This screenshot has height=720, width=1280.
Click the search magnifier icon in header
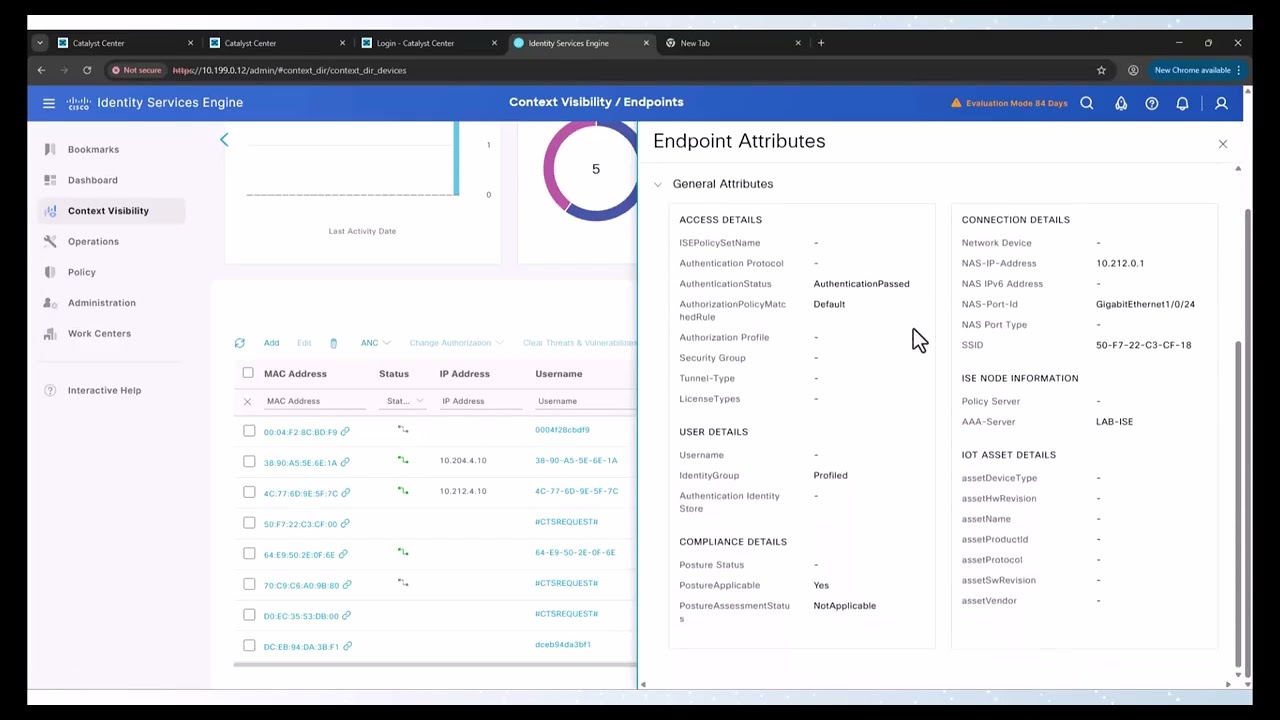[1087, 103]
